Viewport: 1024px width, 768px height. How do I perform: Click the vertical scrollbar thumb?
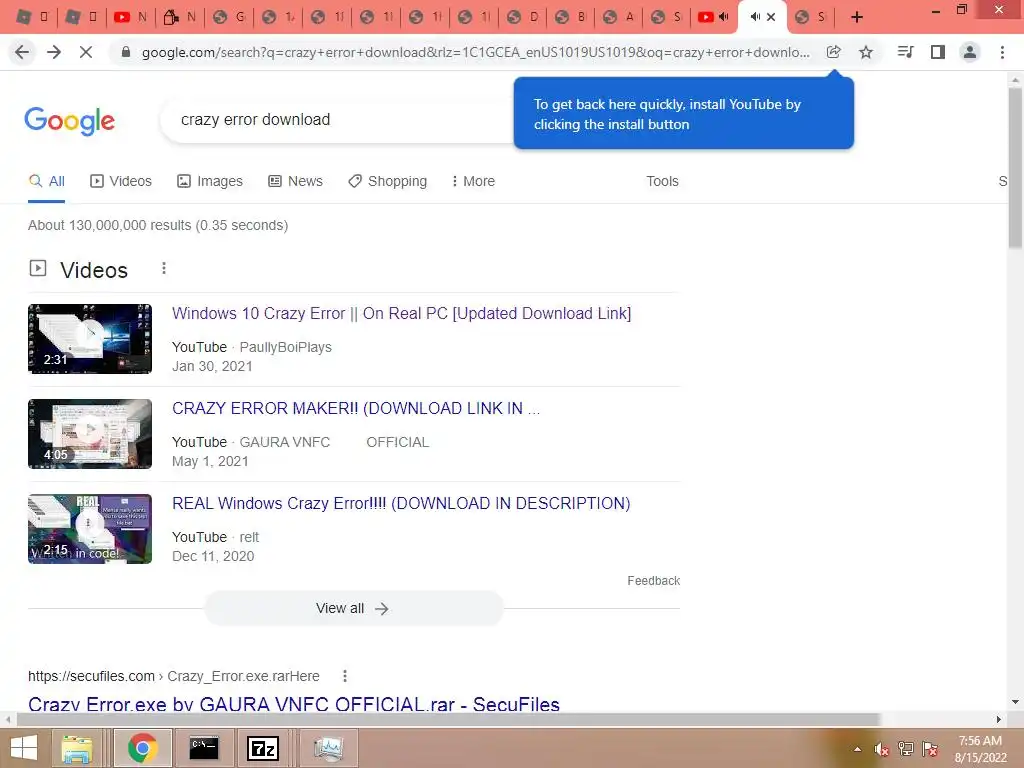pos(1015,167)
